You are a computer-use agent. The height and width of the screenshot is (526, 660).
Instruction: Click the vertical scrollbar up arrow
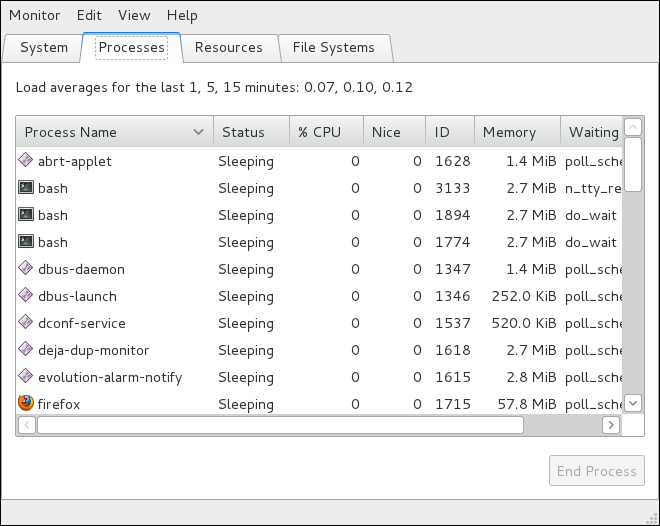pos(633,127)
